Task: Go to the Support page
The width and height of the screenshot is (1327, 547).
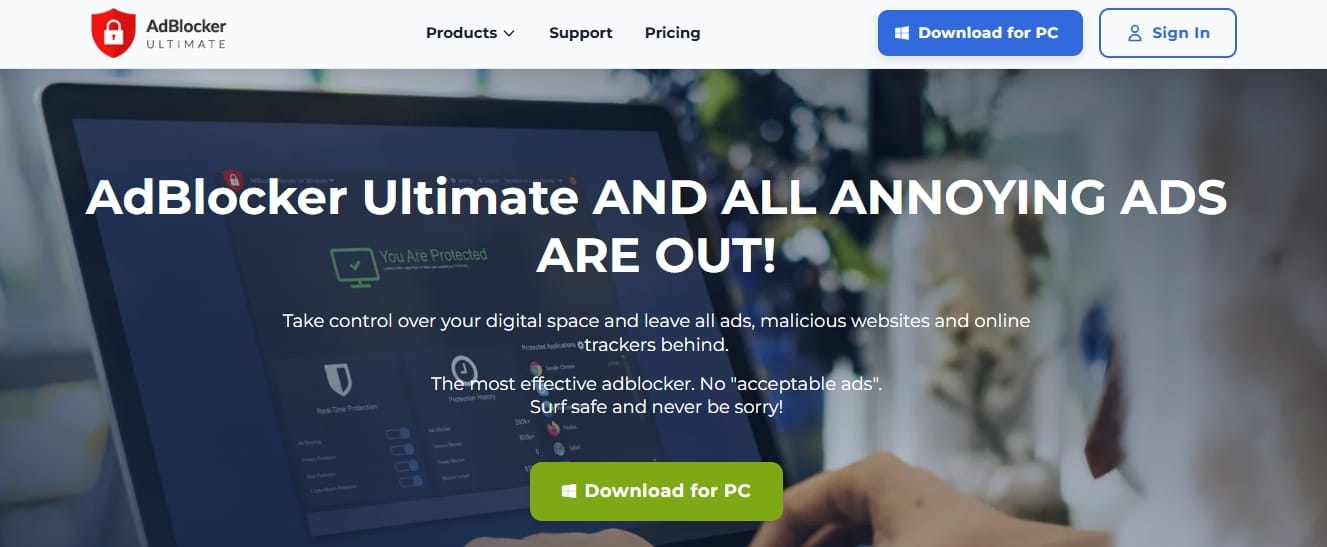Action: (x=581, y=33)
